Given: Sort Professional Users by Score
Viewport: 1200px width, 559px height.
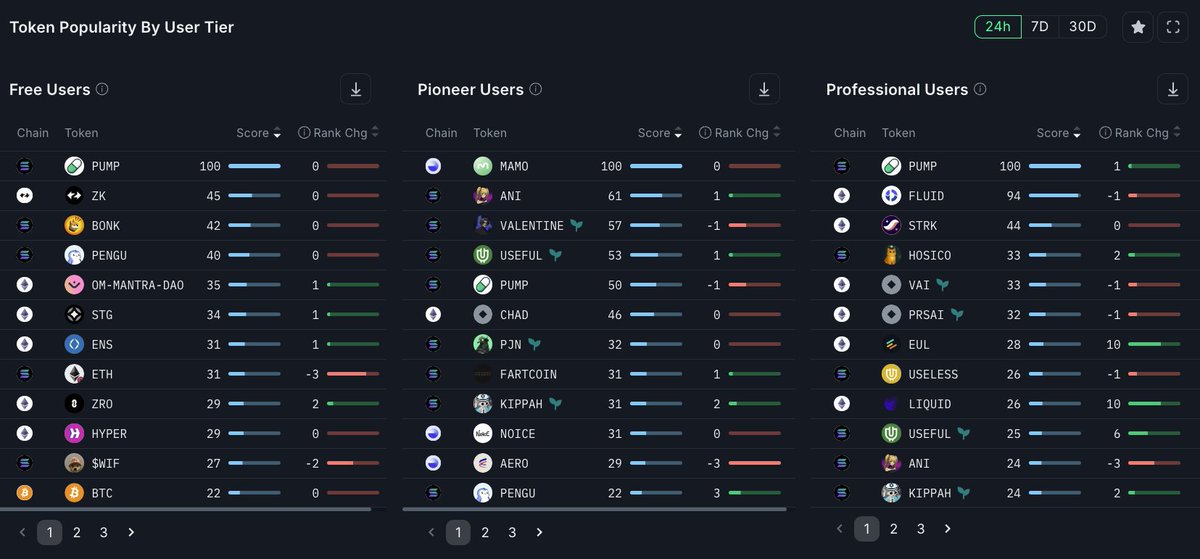Looking at the screenshot, I should tap(1059, 133).
